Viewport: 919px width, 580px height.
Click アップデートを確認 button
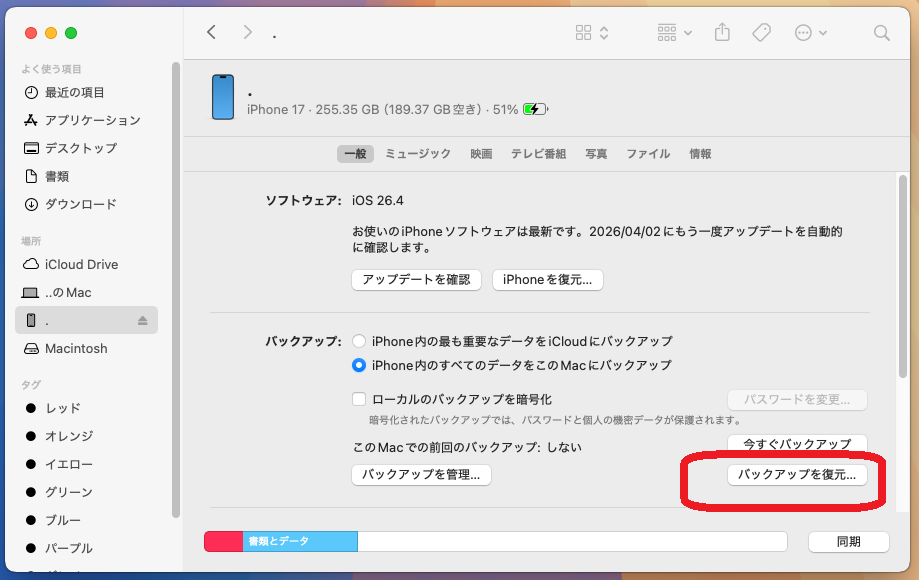pyautogui.click(x=416, y=280)
